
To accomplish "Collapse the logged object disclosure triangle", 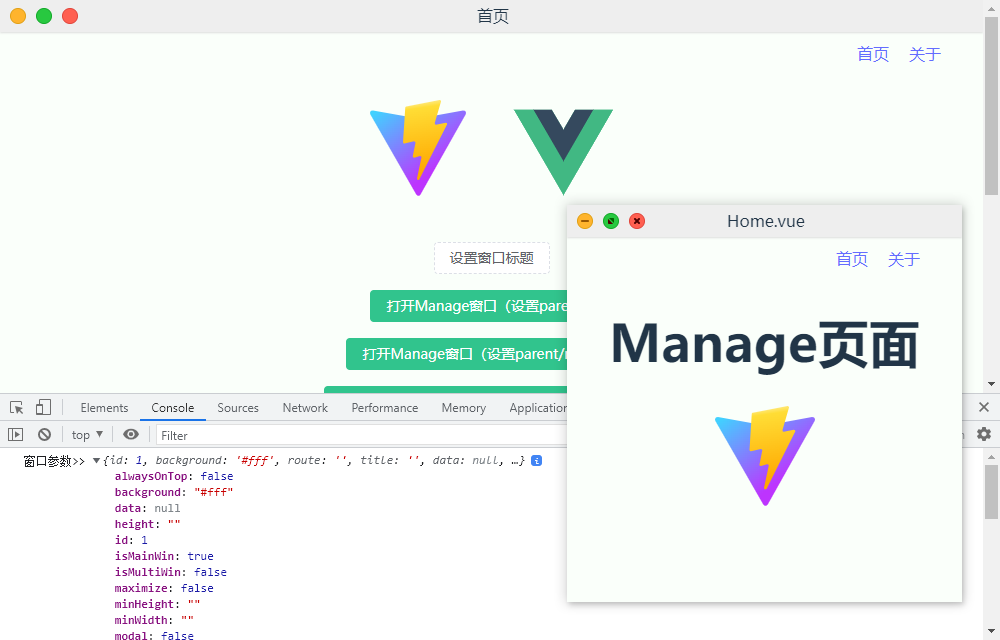I will pyautogui.click(x=96, y=460).
